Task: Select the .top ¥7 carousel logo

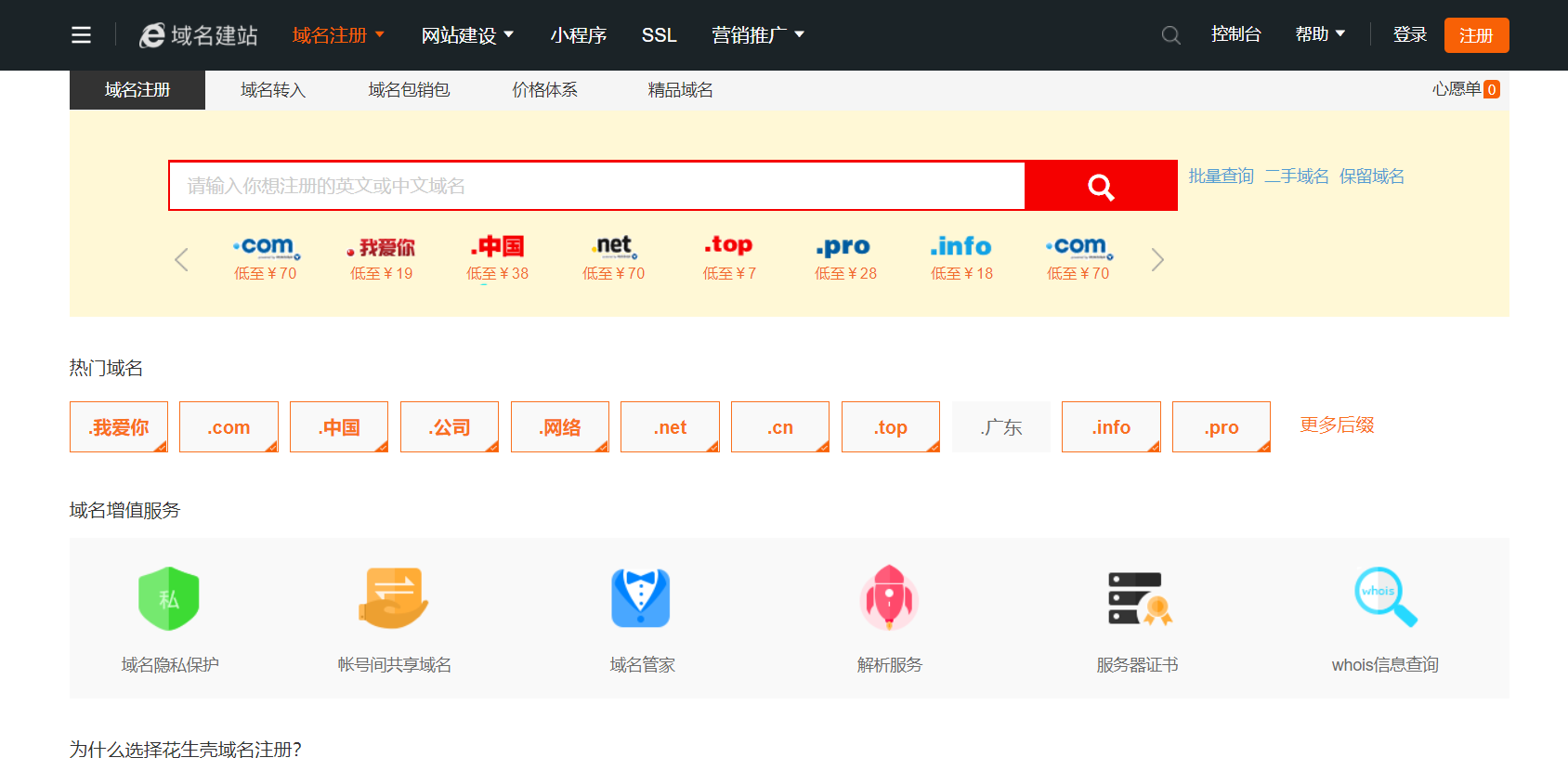Action: (729, 245)
